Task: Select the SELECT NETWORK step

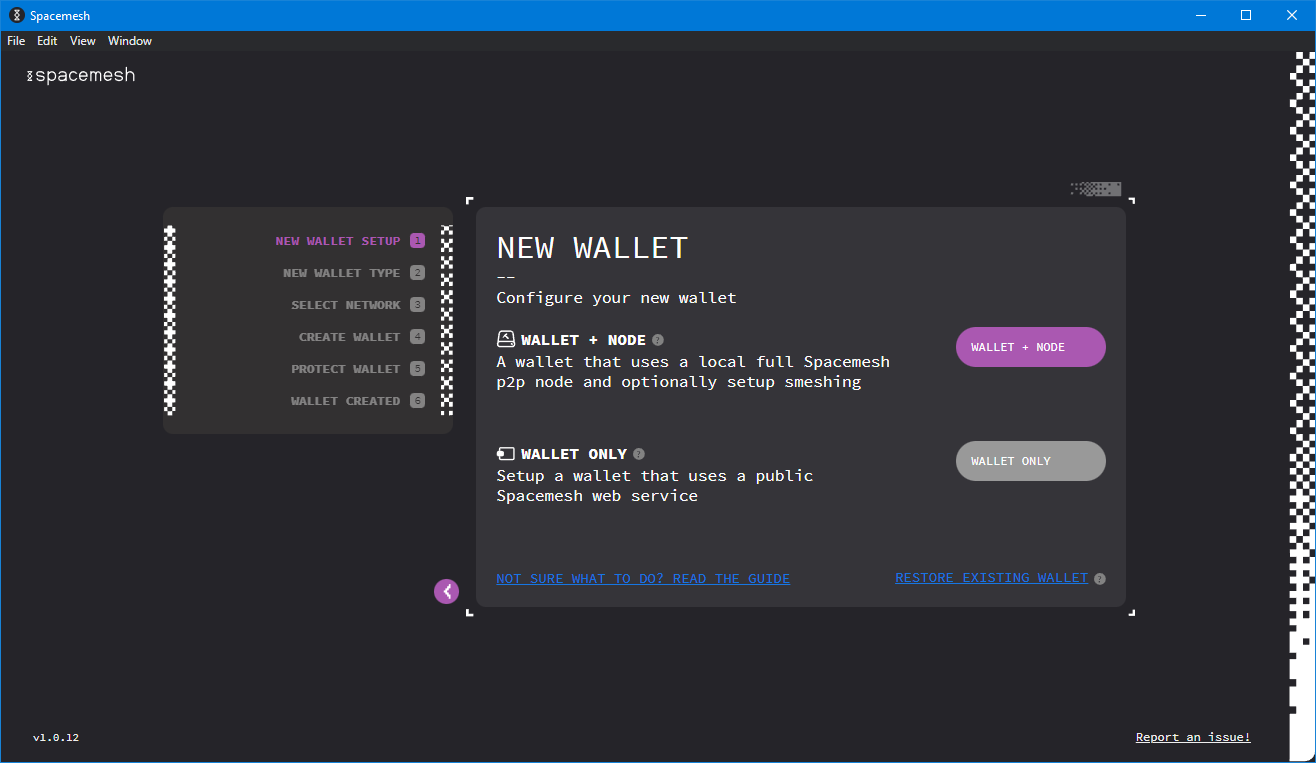Action: tap(346, 305)
